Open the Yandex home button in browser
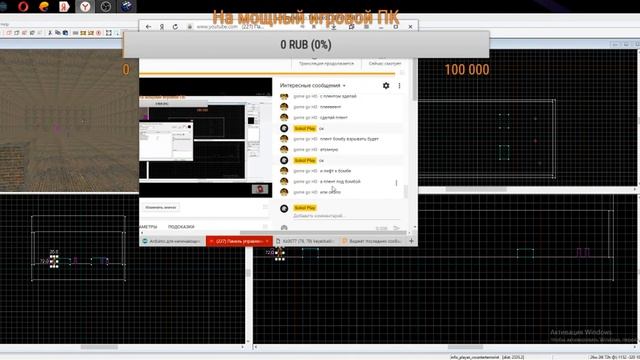 162,27
